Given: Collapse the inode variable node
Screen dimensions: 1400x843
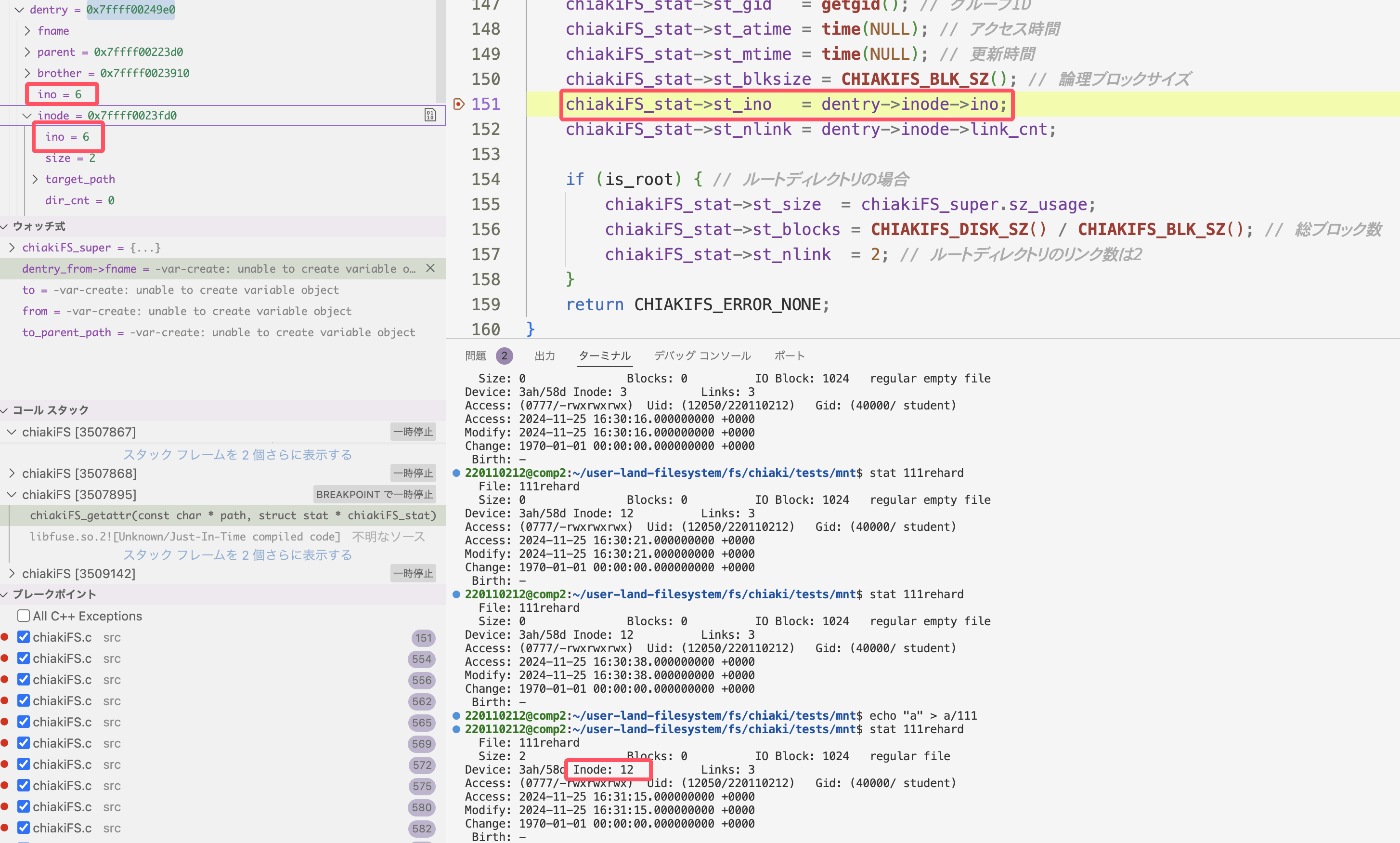Looking at the screenshot, I should [26, 115].
